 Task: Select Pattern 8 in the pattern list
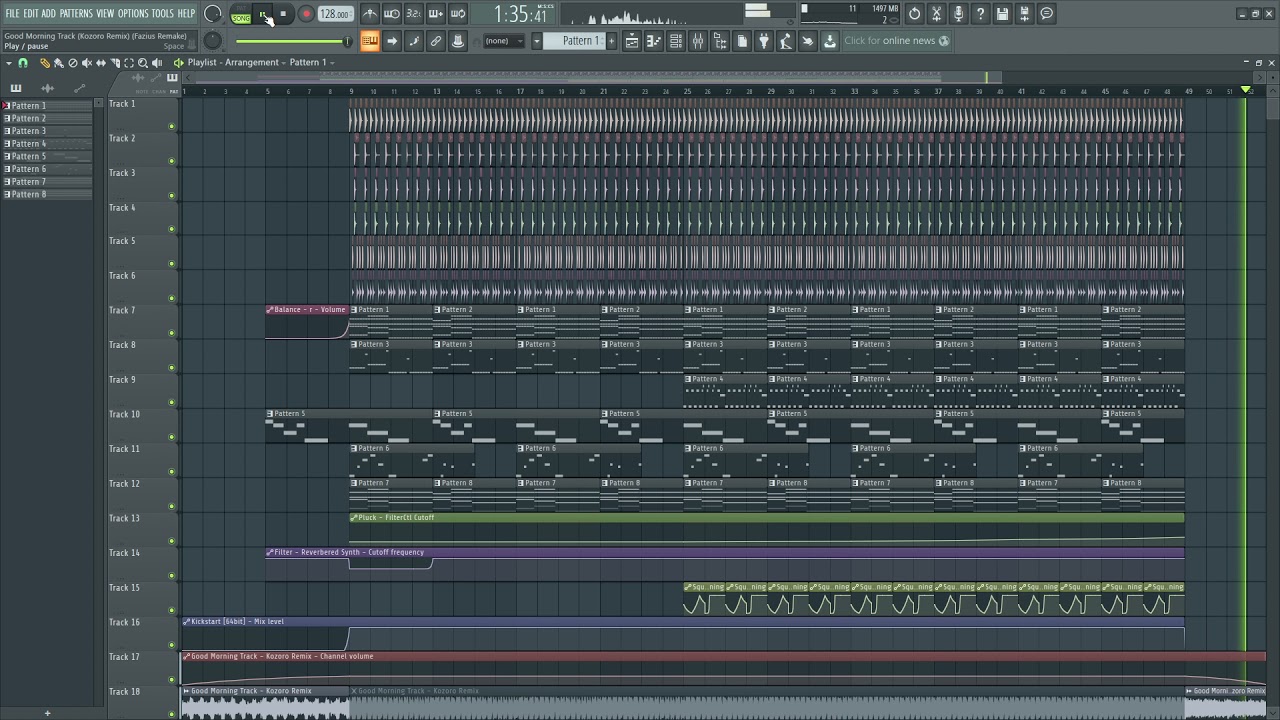pyautogui.click(x=47, y=194)
